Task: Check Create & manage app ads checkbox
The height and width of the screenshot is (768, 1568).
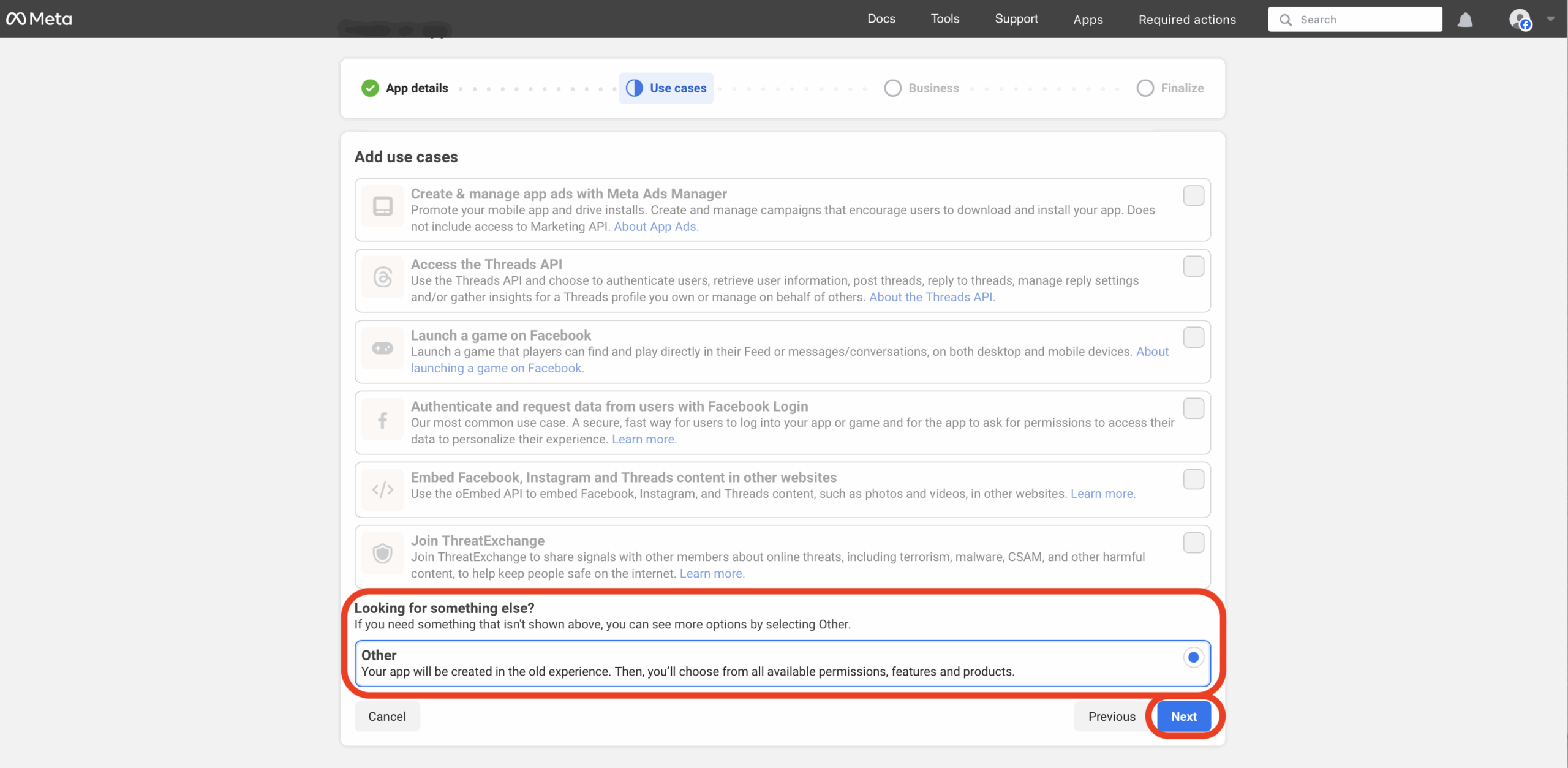Action: (x=1193, y=195)
